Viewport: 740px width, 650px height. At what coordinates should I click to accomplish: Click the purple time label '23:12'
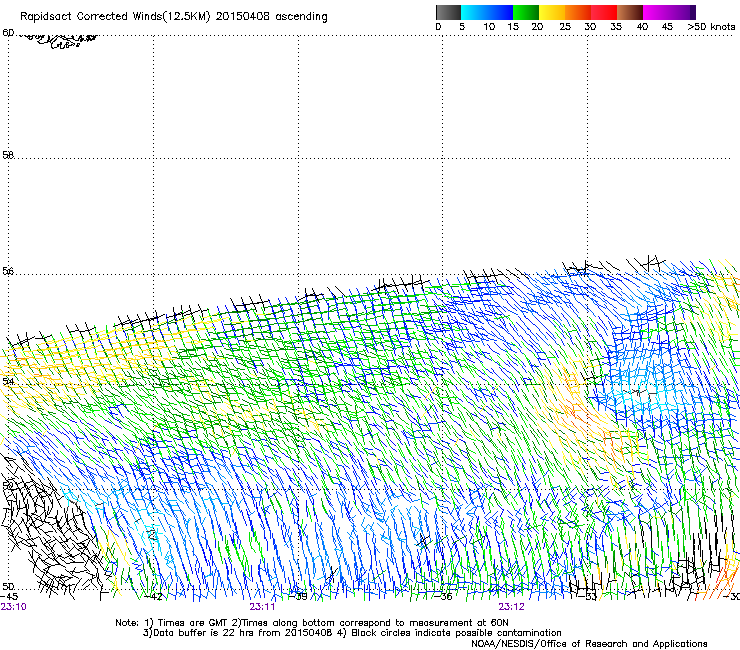click(x=512, y=607)
